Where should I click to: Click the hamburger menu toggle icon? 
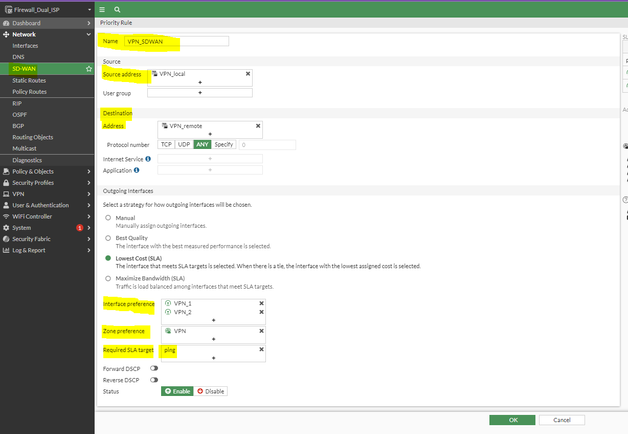(x=103, y=9)
